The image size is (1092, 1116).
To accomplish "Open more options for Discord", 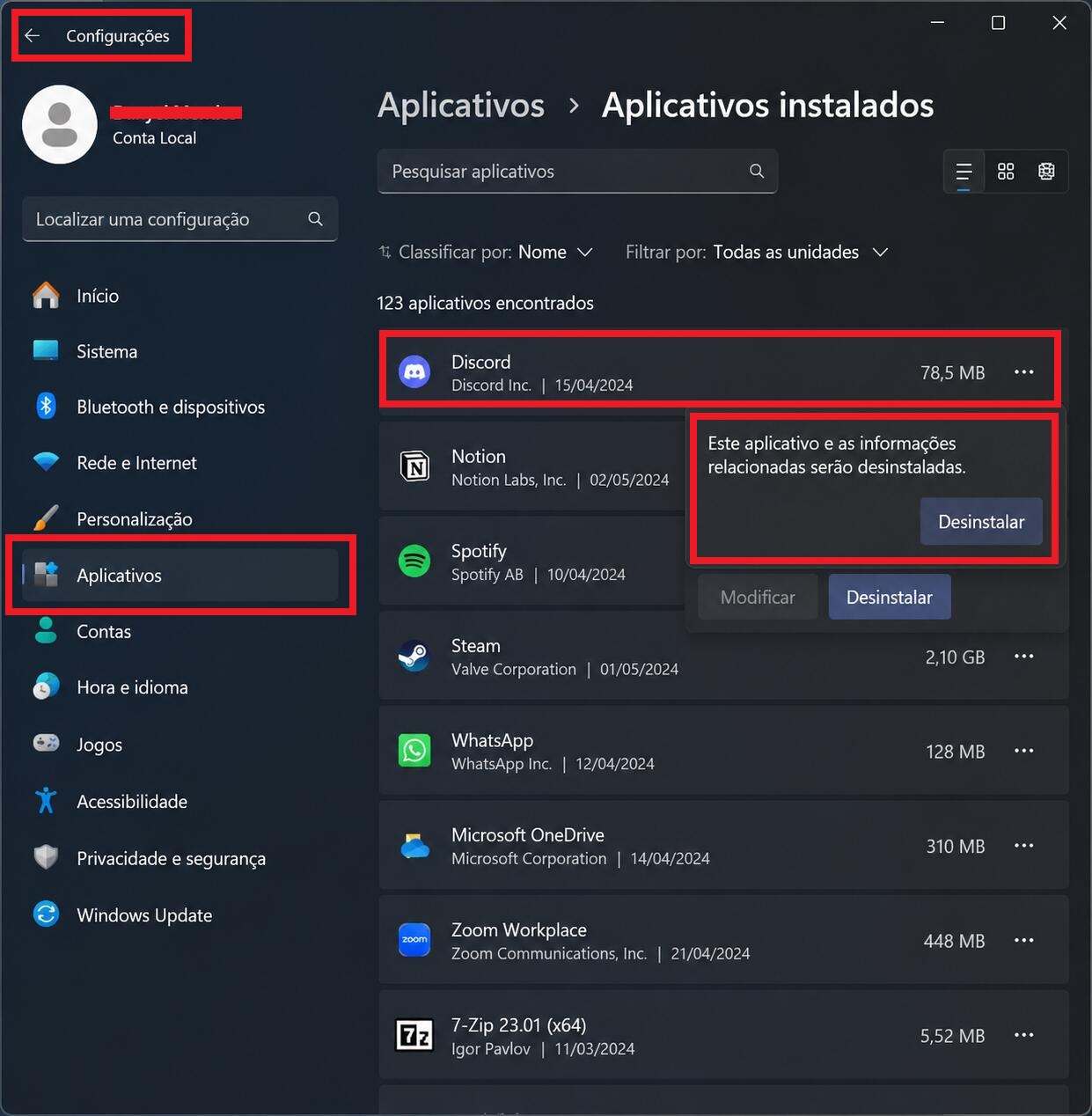I will (1023, 372).
